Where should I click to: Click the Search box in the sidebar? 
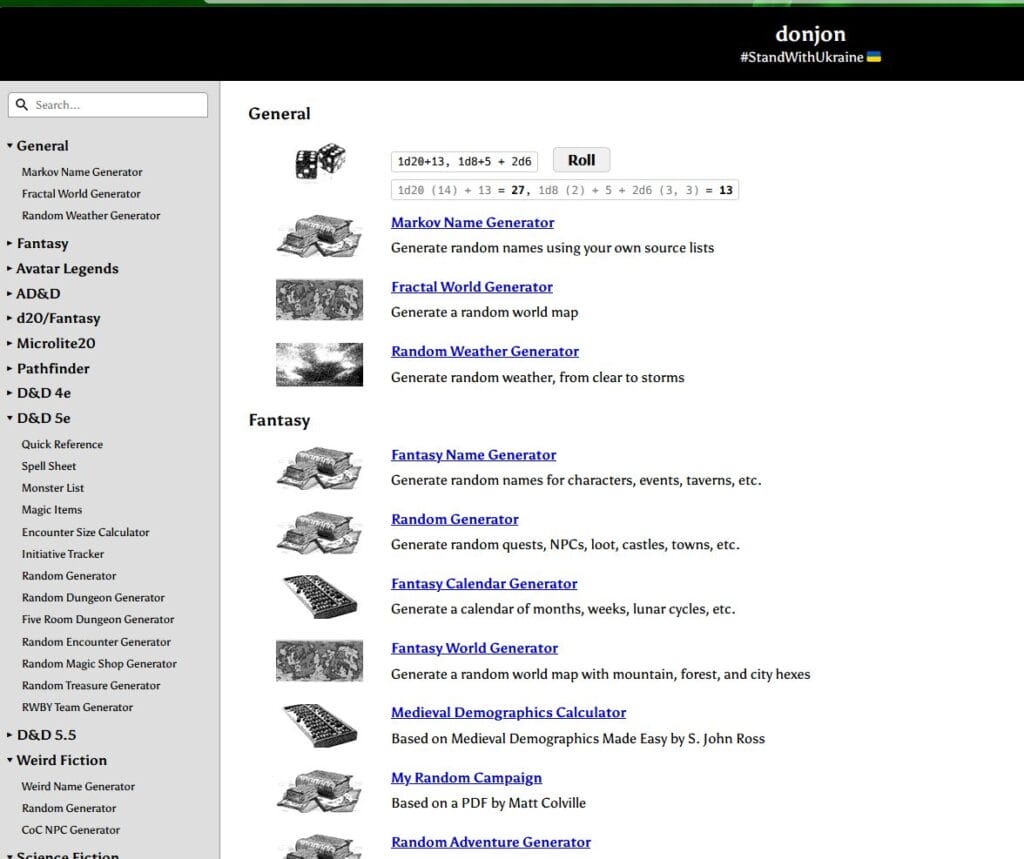coord(108,105)
